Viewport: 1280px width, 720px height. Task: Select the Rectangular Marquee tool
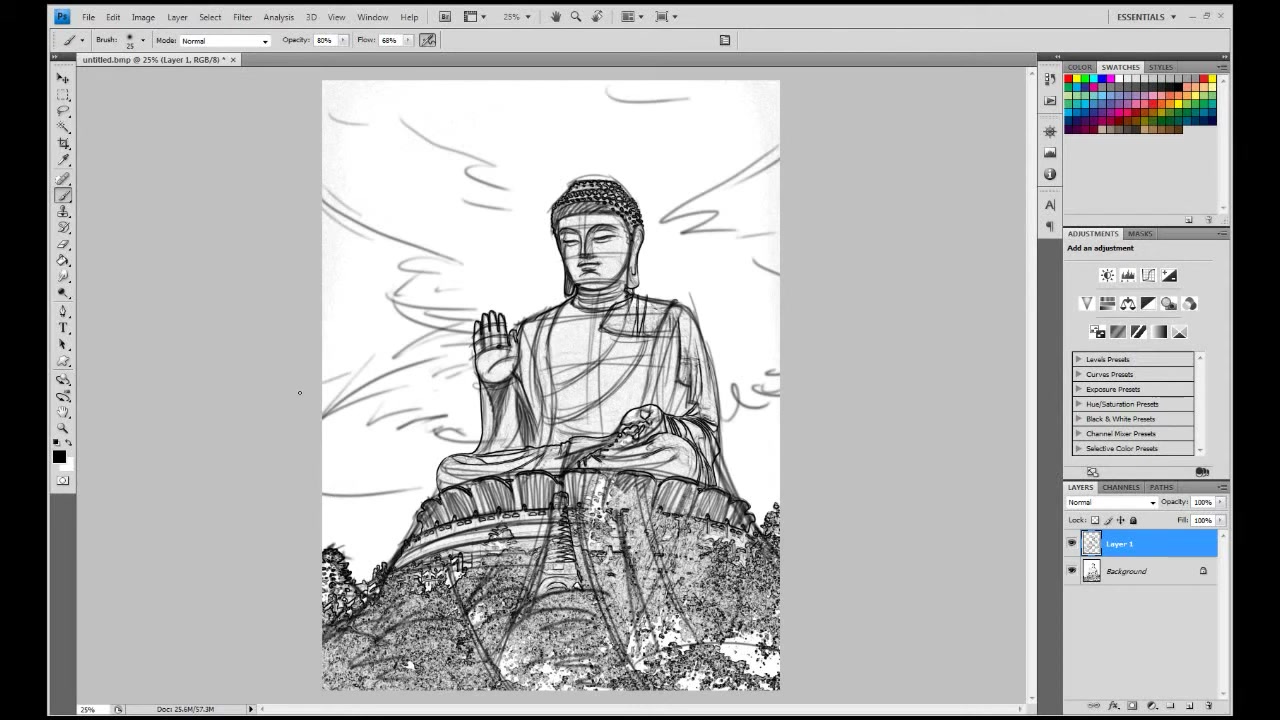63,95
